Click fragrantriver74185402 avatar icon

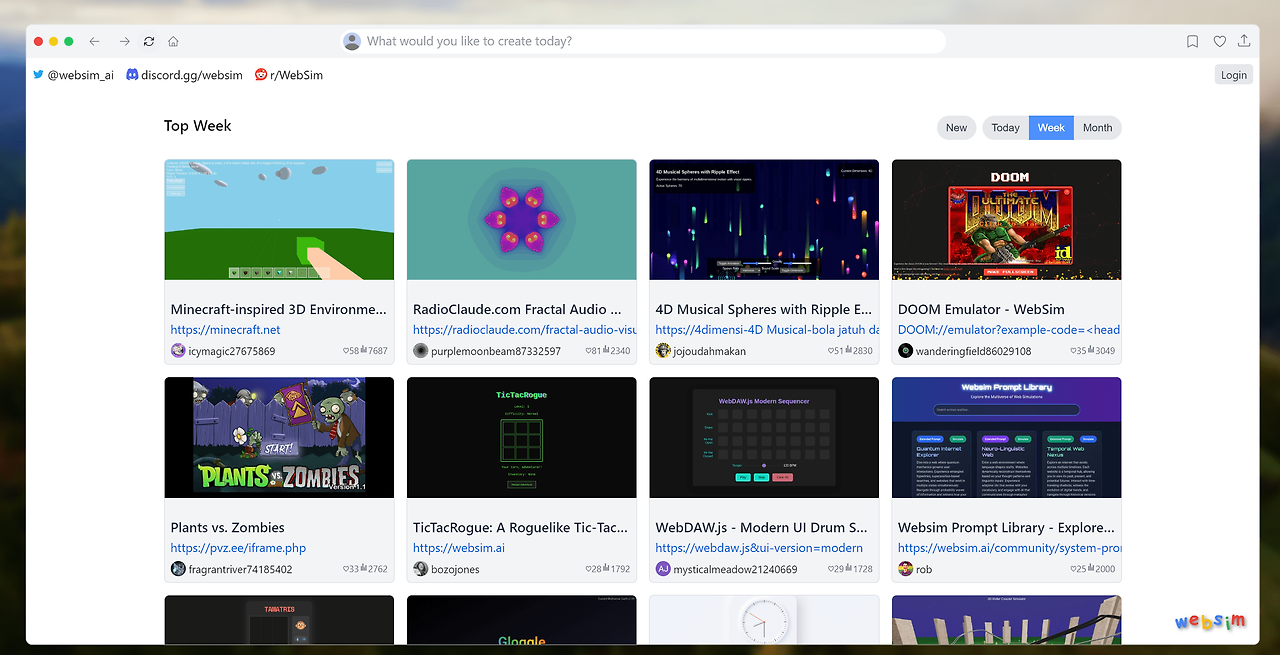pos(178,568)
